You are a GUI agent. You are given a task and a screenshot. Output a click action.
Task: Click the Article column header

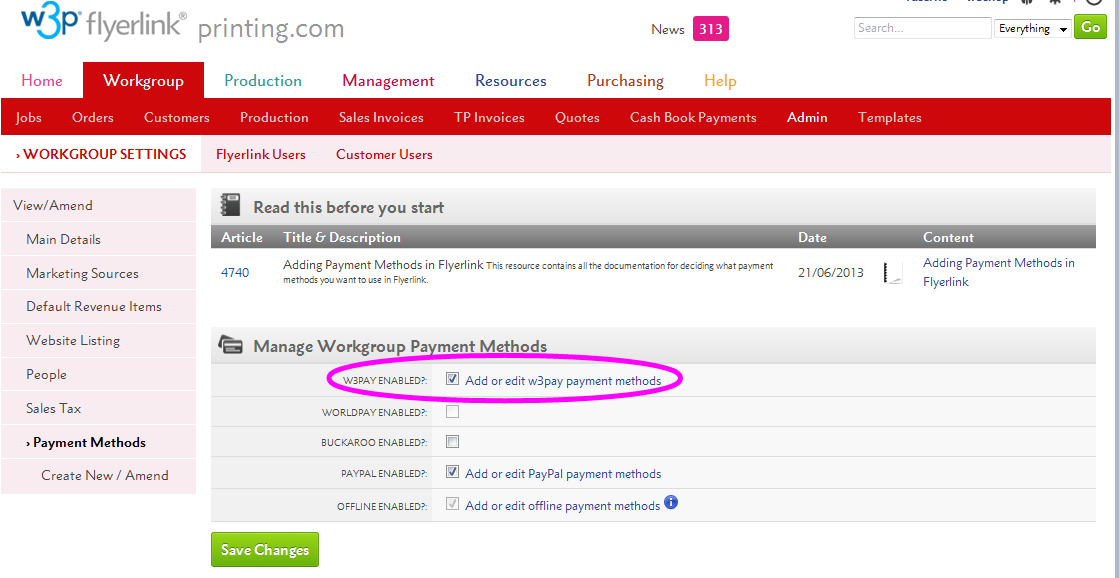[x=242, y=237]
